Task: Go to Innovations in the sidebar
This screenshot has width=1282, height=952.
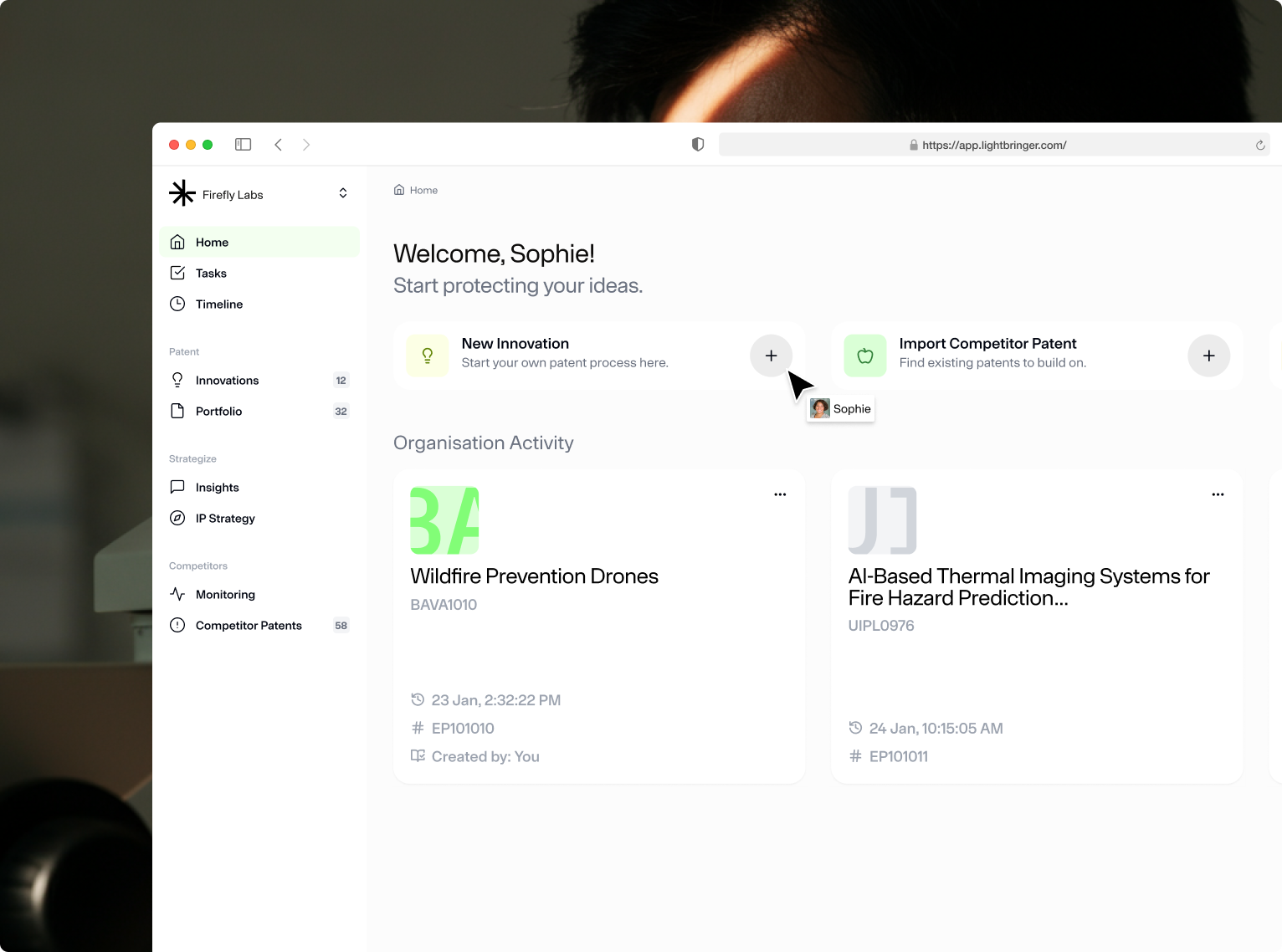Action: (x=259, y=380)
